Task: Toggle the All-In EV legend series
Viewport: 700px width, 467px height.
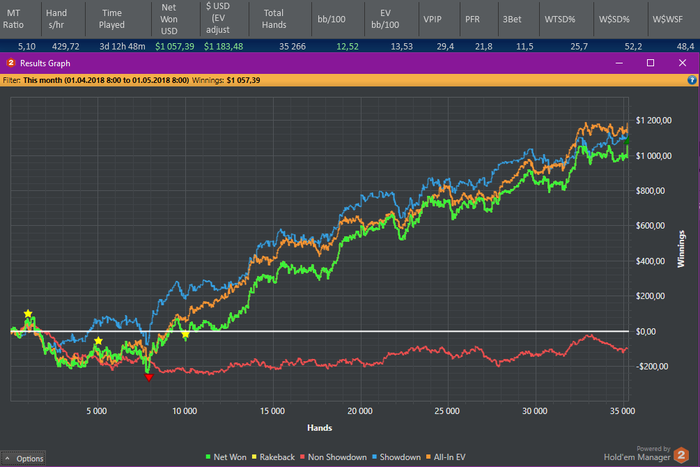Action: pos(446,457)
